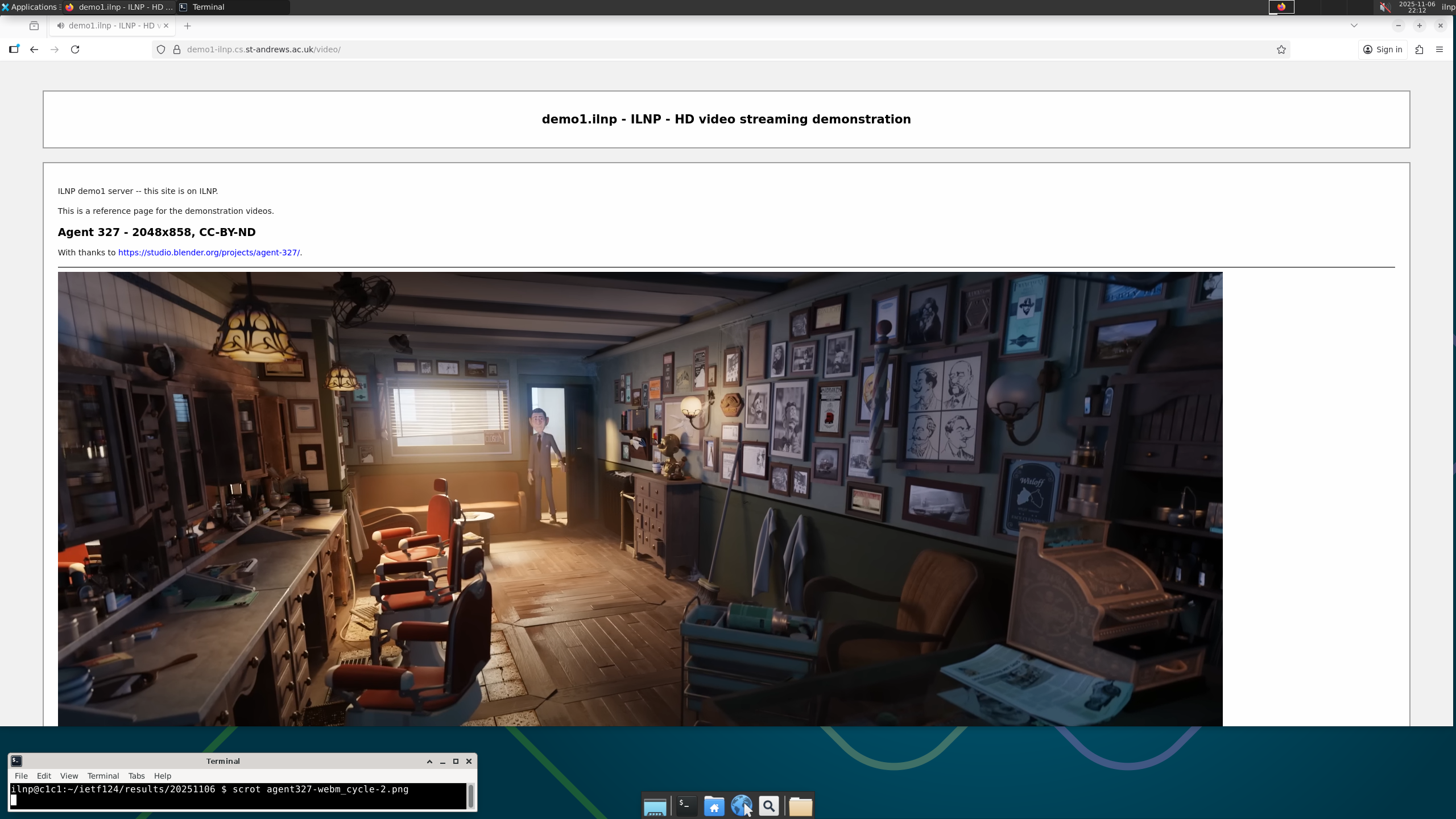This screenshot has width=1456, height=819.
Task: Maximize the Terminal window
Action: coord(456,762)
